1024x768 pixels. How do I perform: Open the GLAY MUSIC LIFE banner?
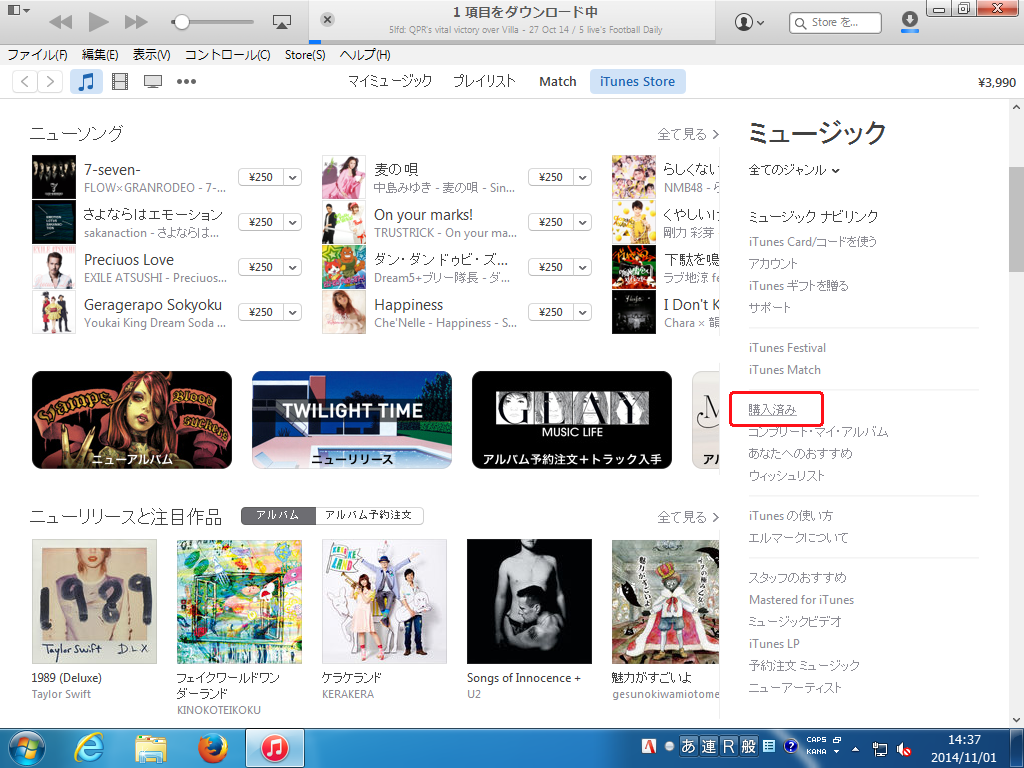[x=572, y=420]
